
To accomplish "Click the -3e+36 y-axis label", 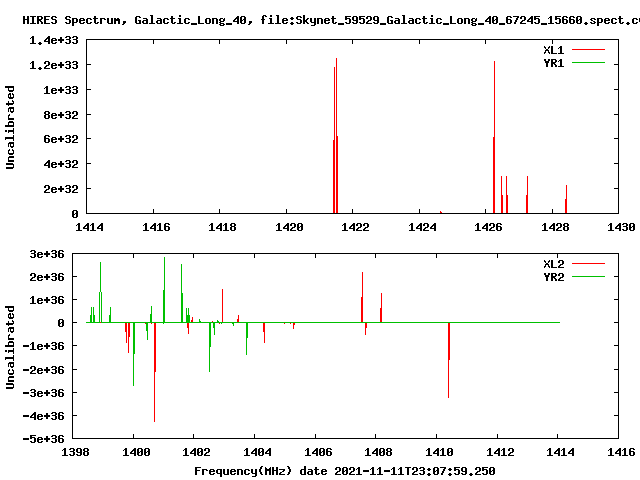I will tap(43, 393).
